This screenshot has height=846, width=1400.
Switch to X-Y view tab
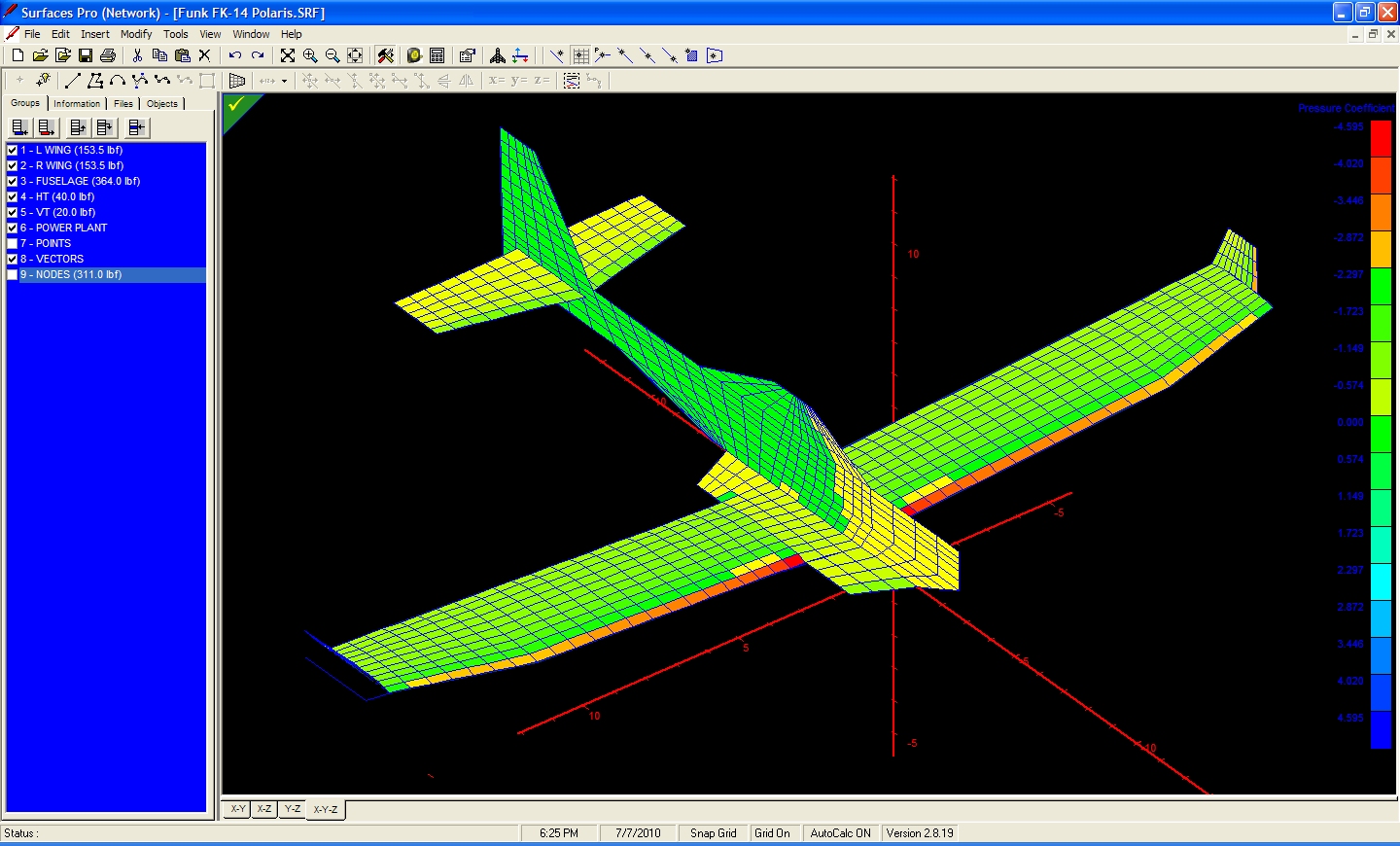[x=238, y=809]
